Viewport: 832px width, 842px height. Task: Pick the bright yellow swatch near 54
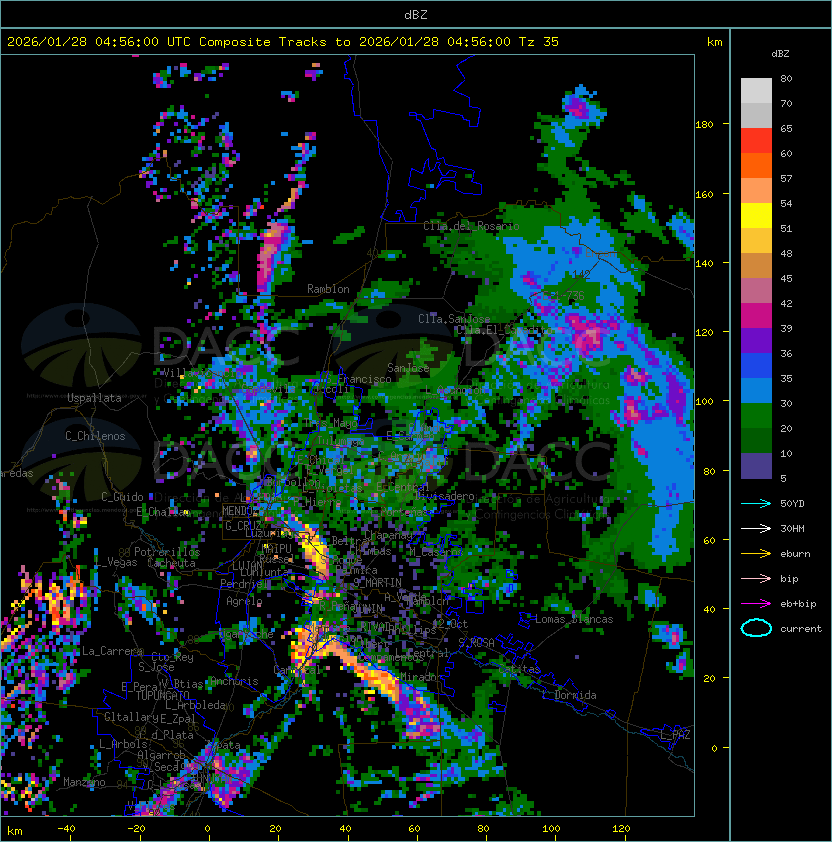756,215
